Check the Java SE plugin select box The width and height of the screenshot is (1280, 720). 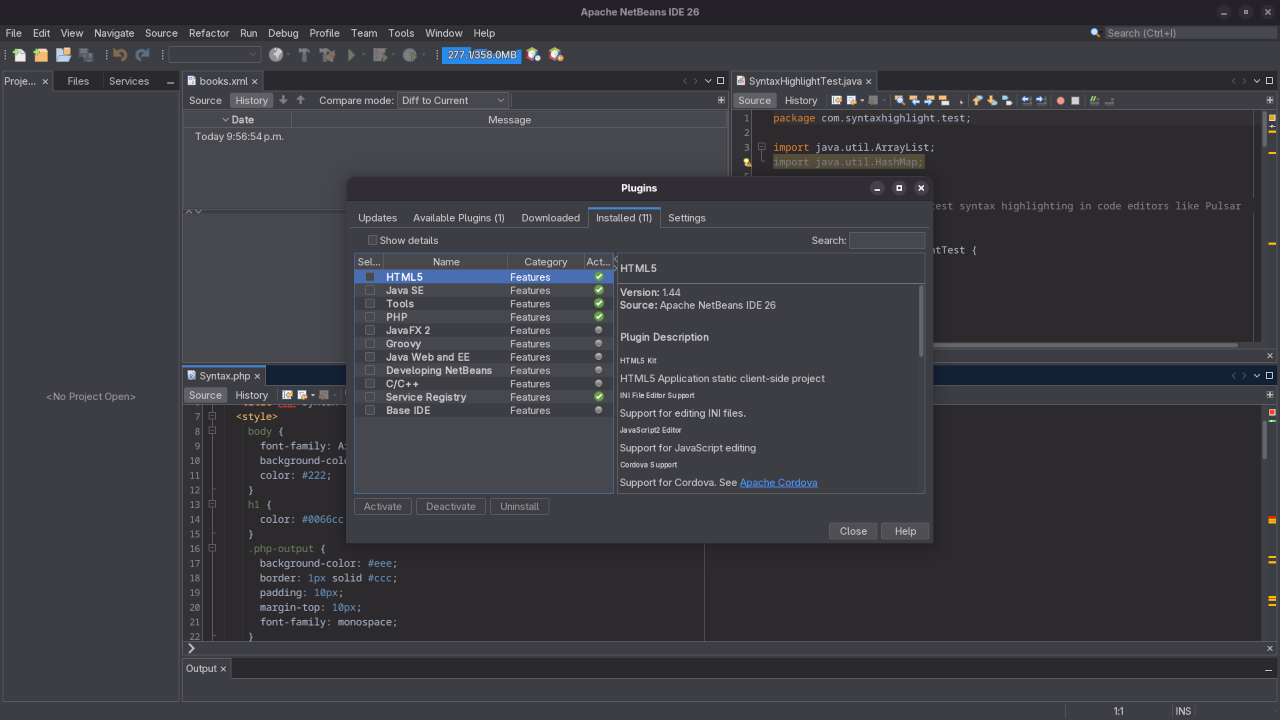pos(370,290)
